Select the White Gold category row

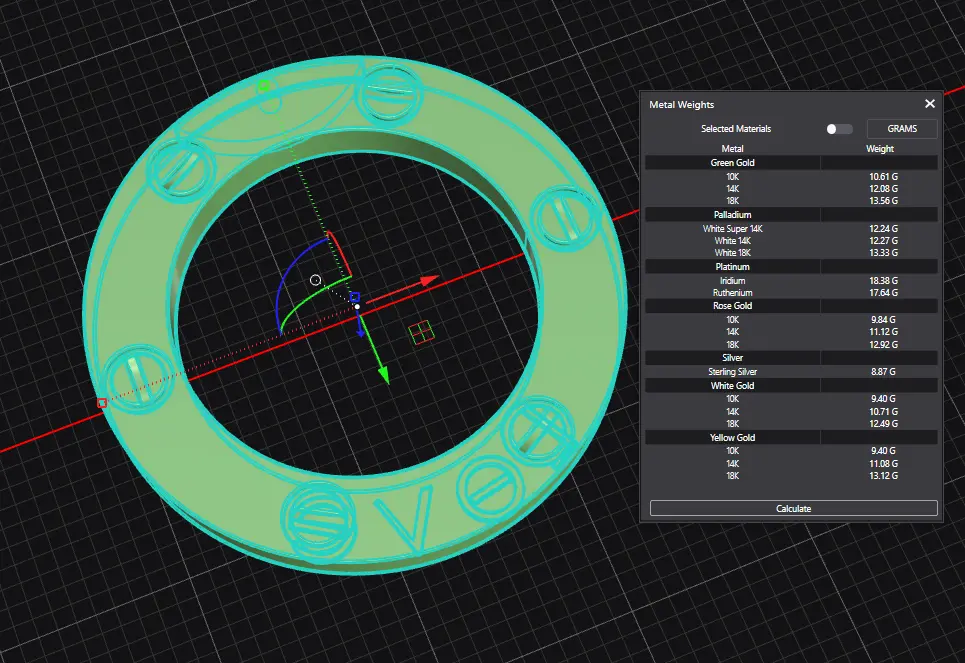point(791,385)
